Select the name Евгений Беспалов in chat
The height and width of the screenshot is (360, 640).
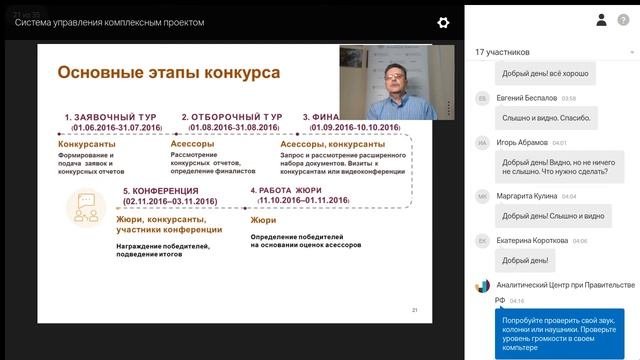tap(527, 98)
